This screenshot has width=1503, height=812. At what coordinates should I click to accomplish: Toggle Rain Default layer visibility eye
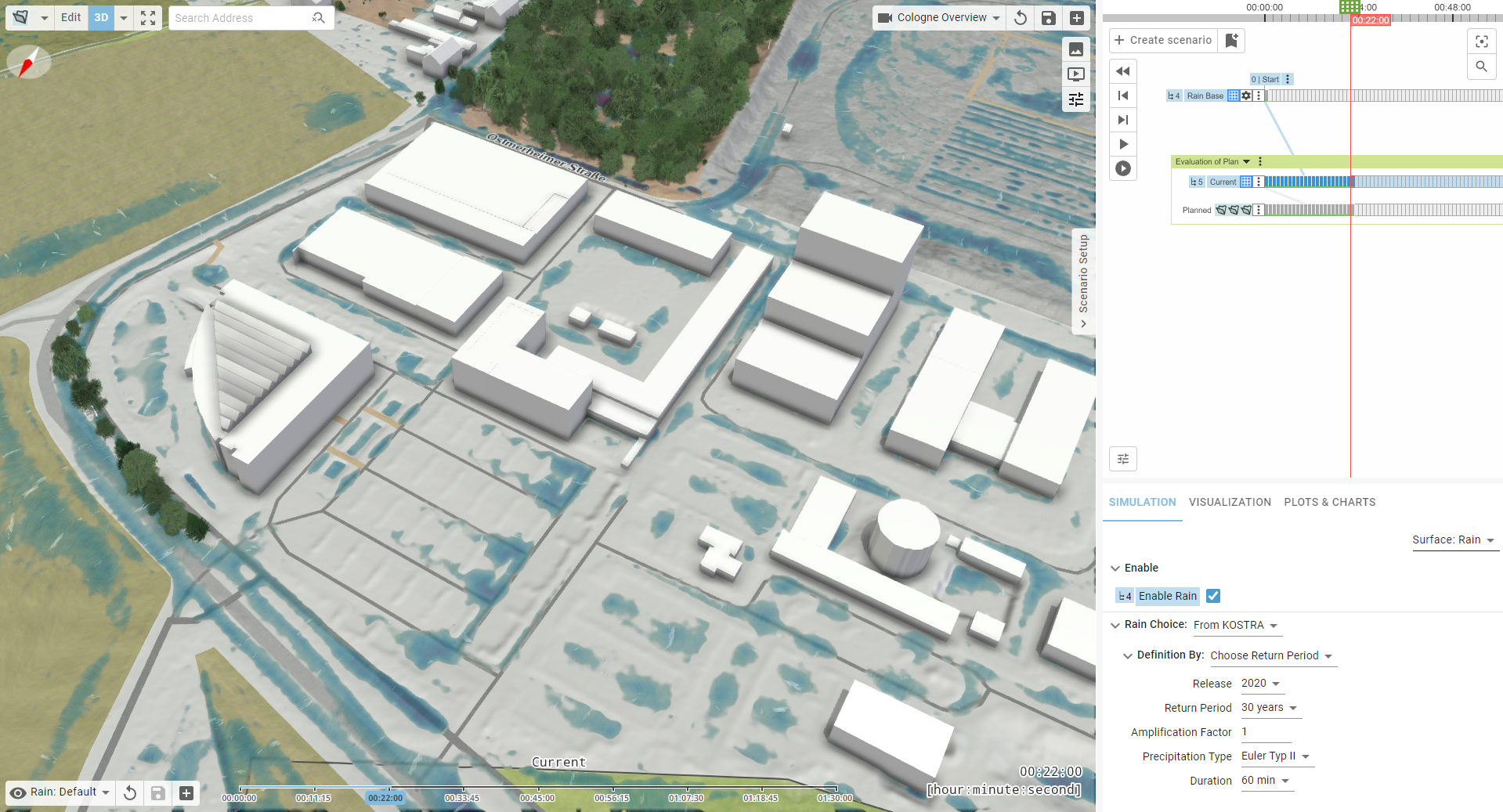[18, 792]
